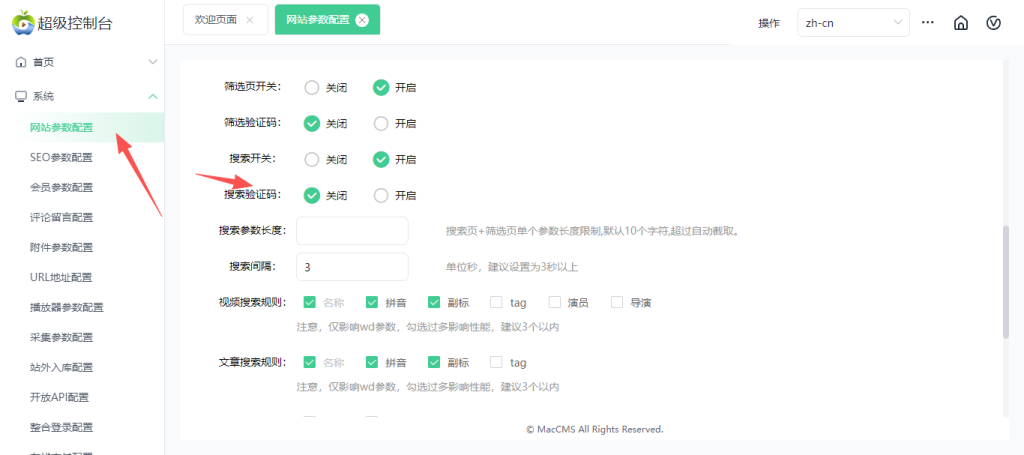
Task: Switch to the 欢迎页面 tab
Action: (225, 20)
